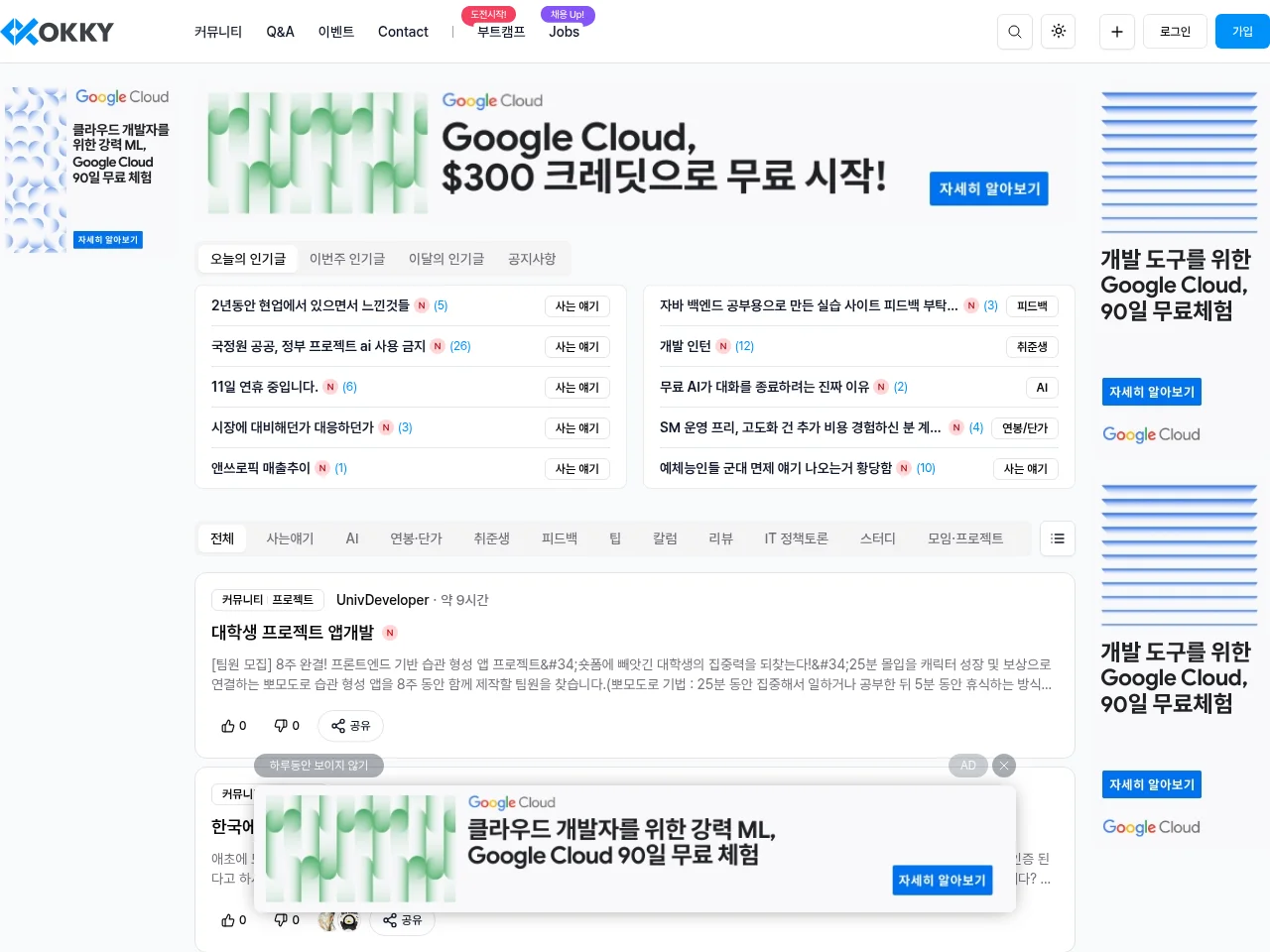
Task: Like the 대학생 프로젝트 앱개발 post
Action: [234, 726]
